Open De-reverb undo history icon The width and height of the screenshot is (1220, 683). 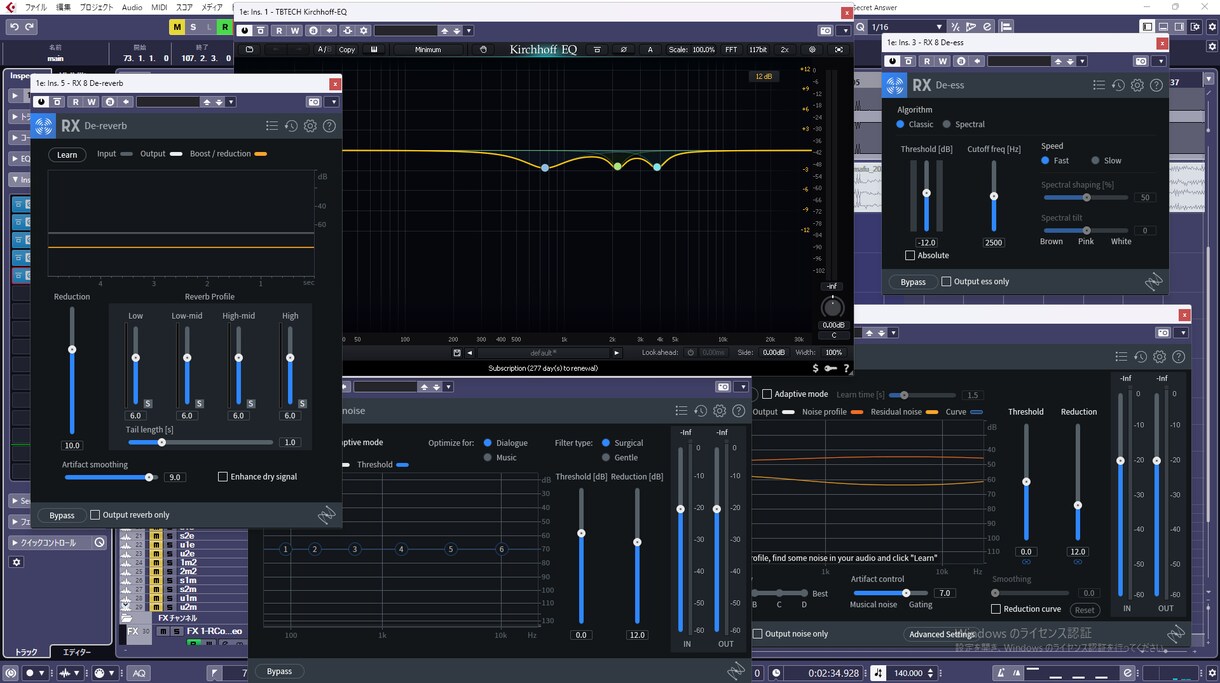[291, 126]
